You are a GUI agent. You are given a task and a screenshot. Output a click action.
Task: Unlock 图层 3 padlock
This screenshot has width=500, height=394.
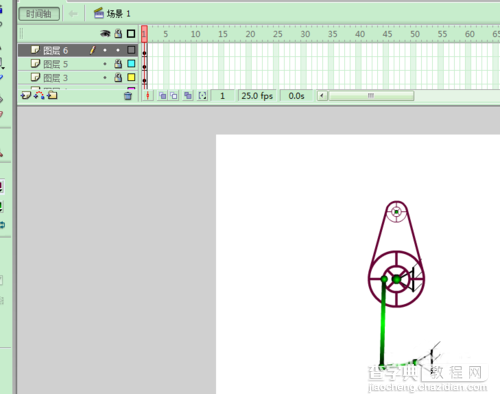[118, 77]
